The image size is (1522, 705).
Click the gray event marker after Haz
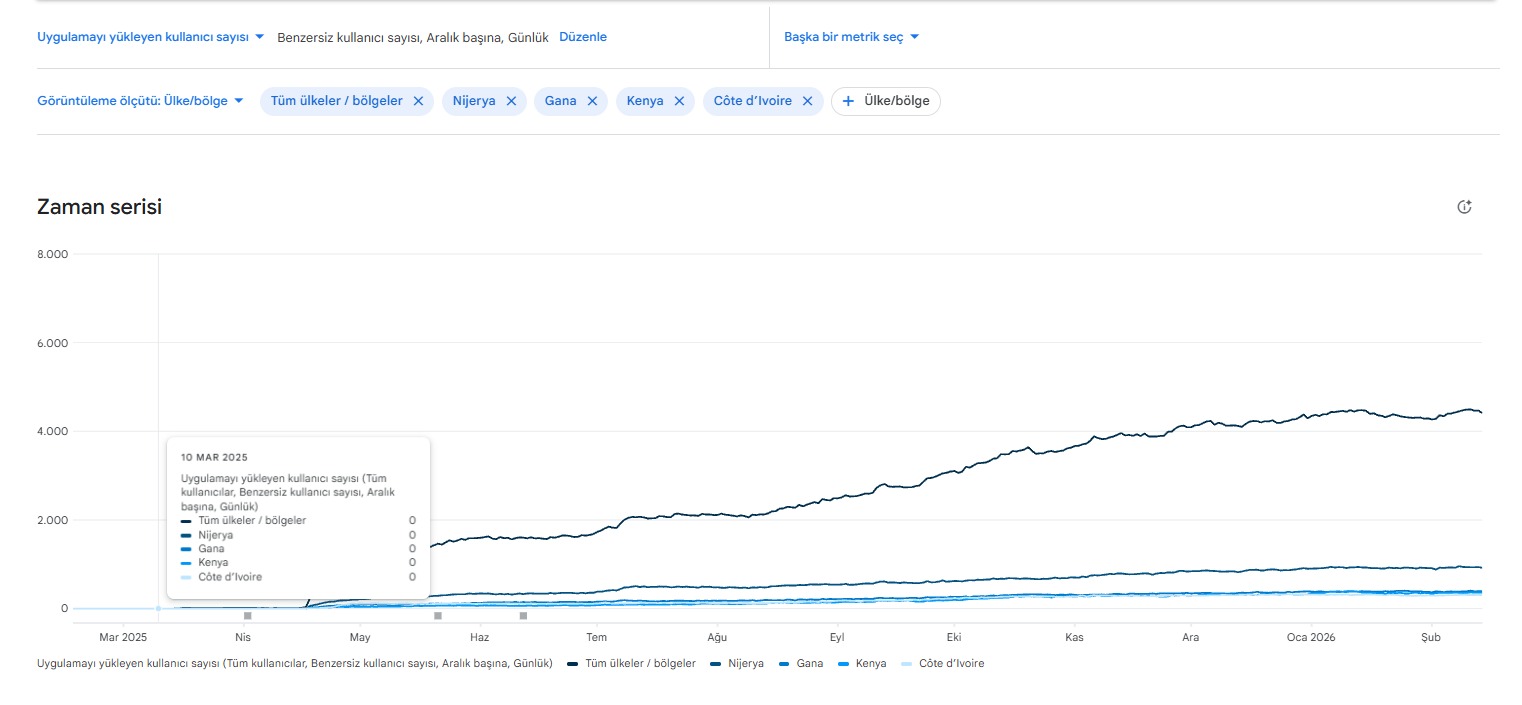point(523,616)
